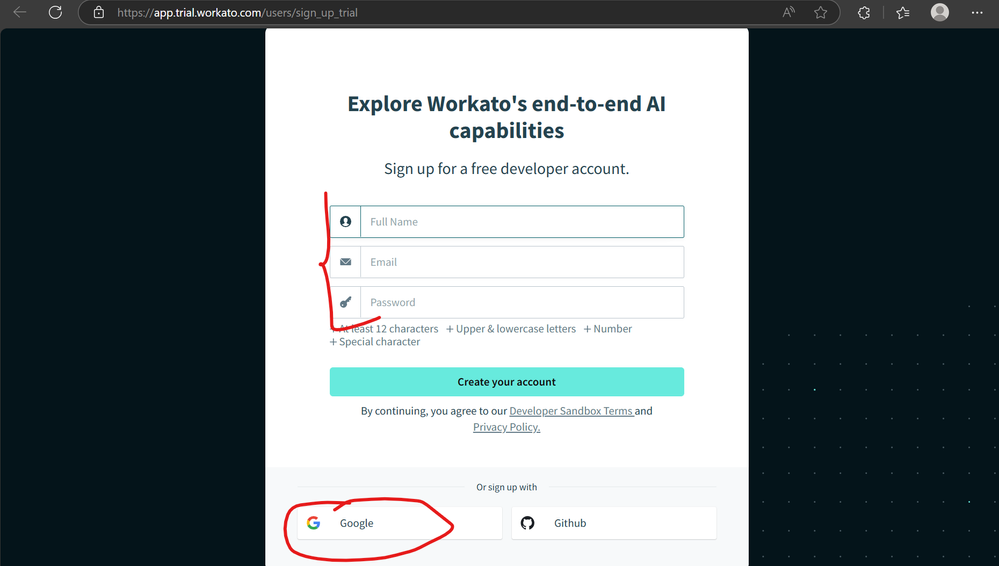Click the padlock site info icon
Viewport: 999px width, 566px height.
pyautogui.click(x=98, y=13)
